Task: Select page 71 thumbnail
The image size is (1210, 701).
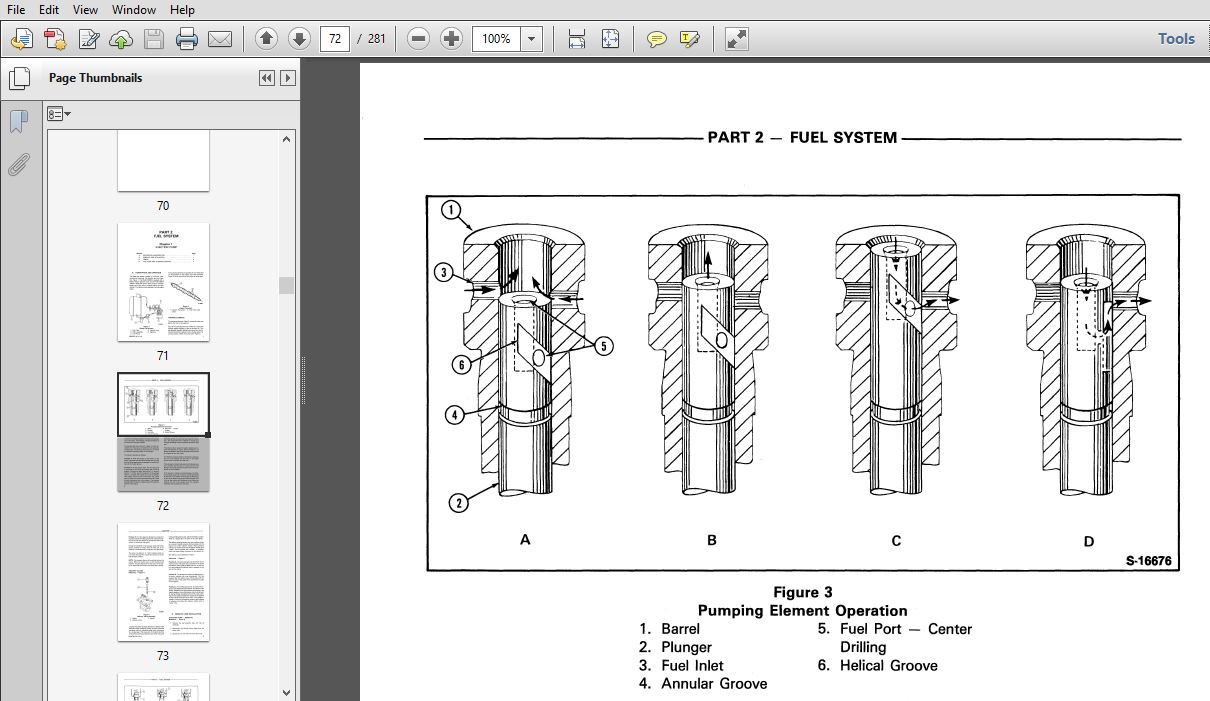Action: [x=163, y=282]
